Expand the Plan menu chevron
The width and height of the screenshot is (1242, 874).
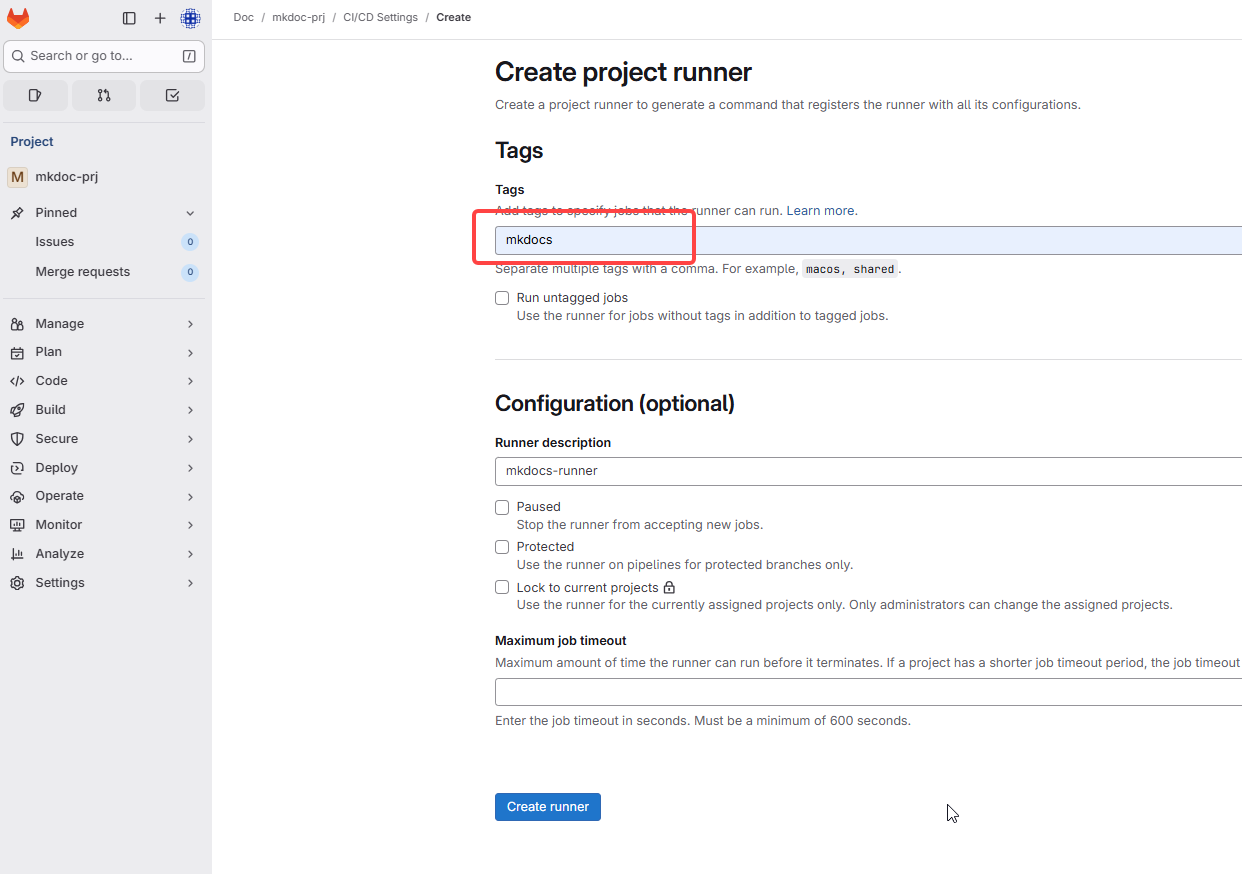(x=190, y=352)
